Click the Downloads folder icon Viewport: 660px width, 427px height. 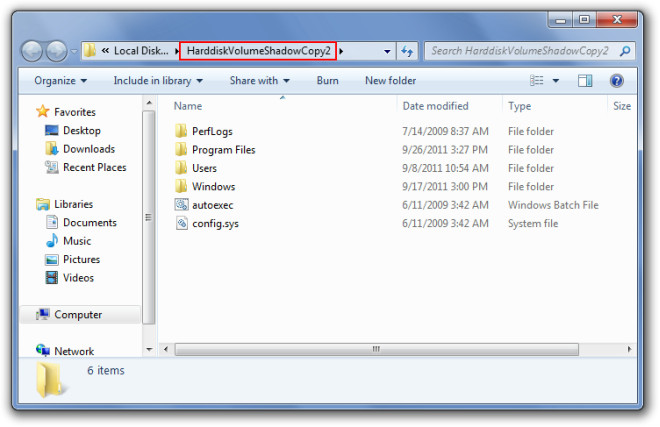click(x=52, y=148)
